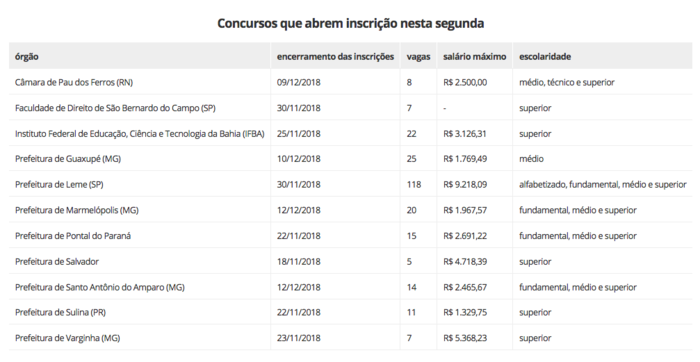Click the Instituto Federal IFBA row

click(350, 133)
